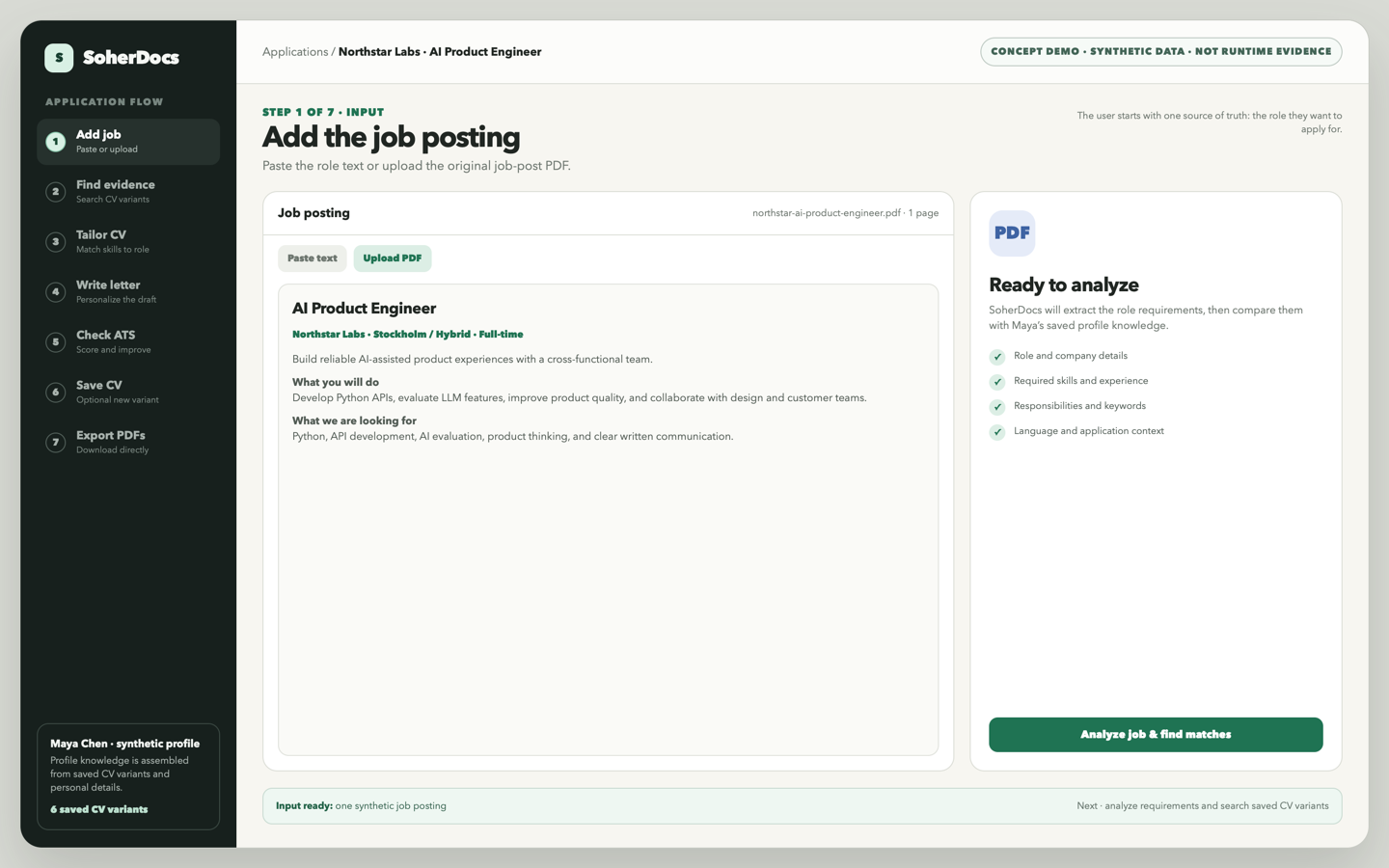Open the Maya Chen synthetic profile card

point(128,776)
